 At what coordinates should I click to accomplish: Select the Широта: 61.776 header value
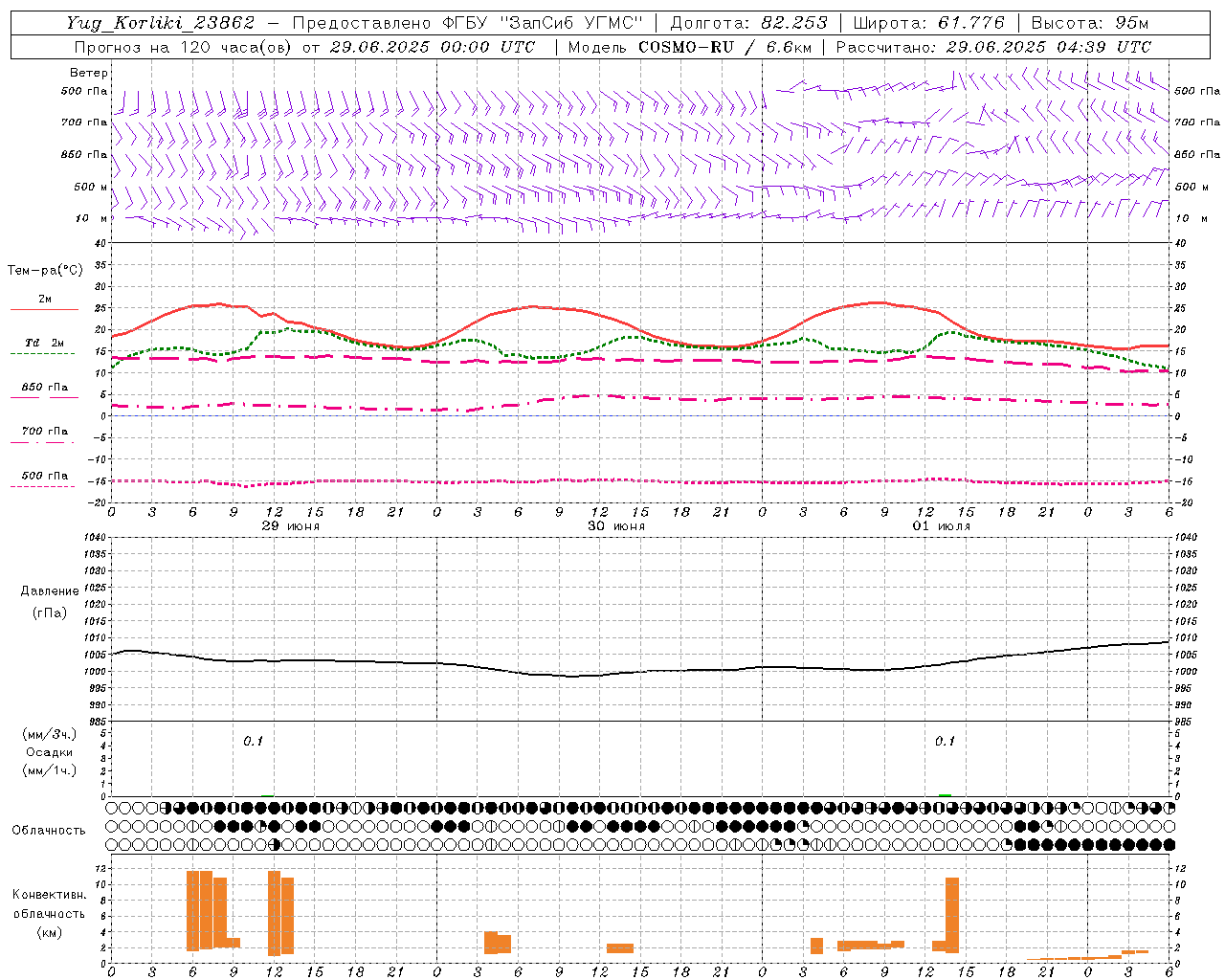click(928, 23)
